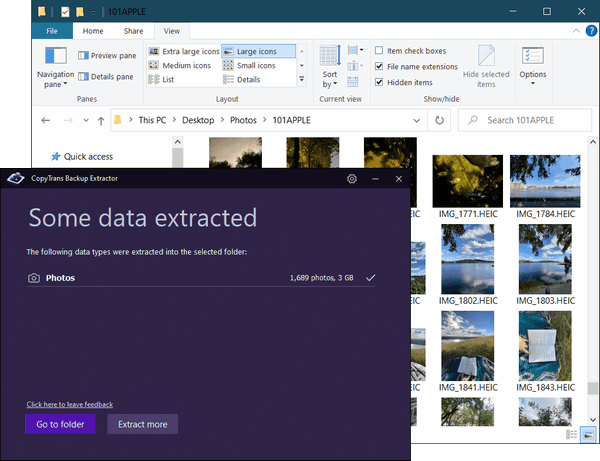Click the Properties checkmark in title bar
This screenshot has height=461, width=600.
[x=65, y=12]
